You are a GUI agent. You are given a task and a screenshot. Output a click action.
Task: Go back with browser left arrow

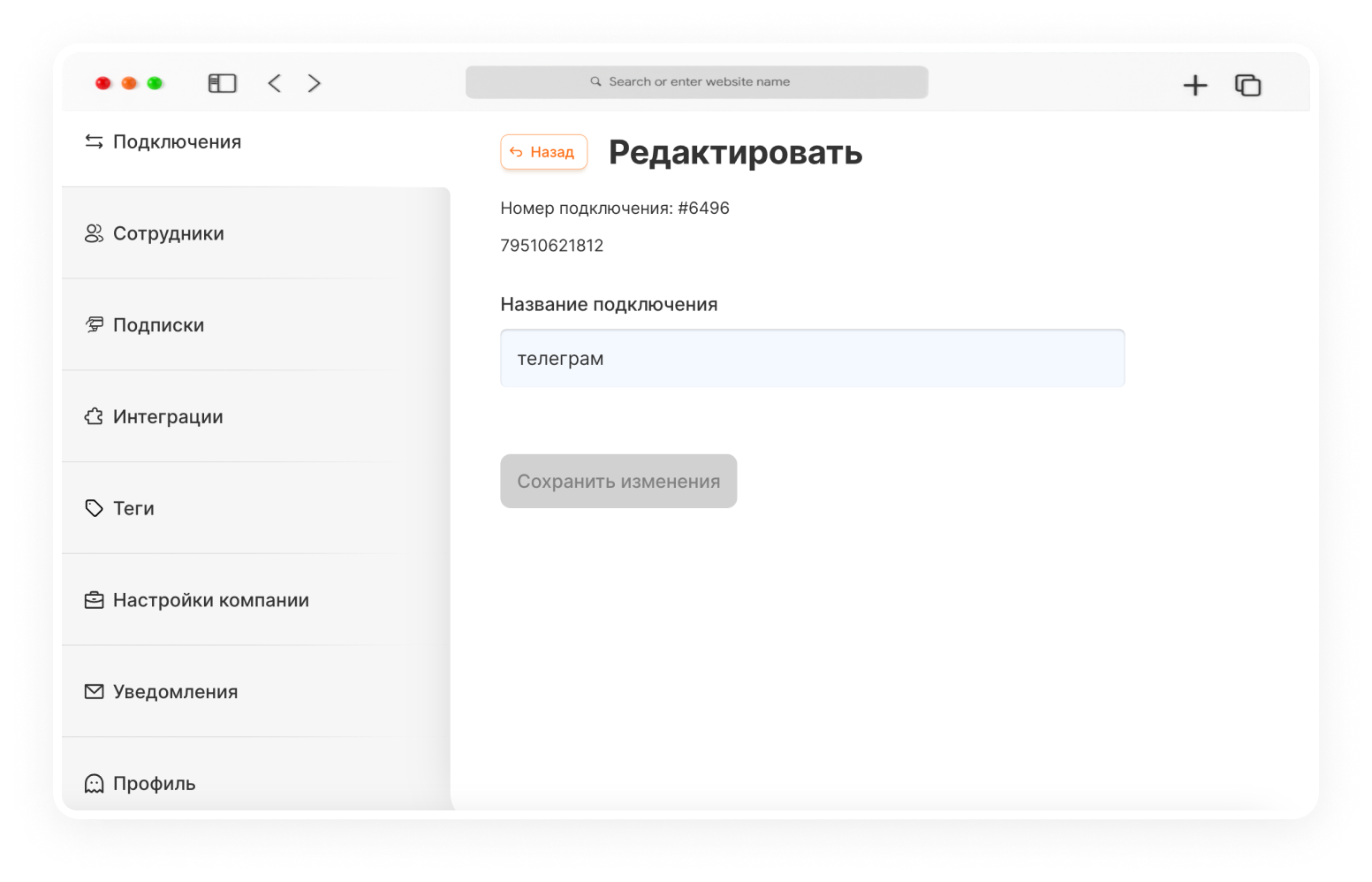pyautogui.click(x=275, y=83)
